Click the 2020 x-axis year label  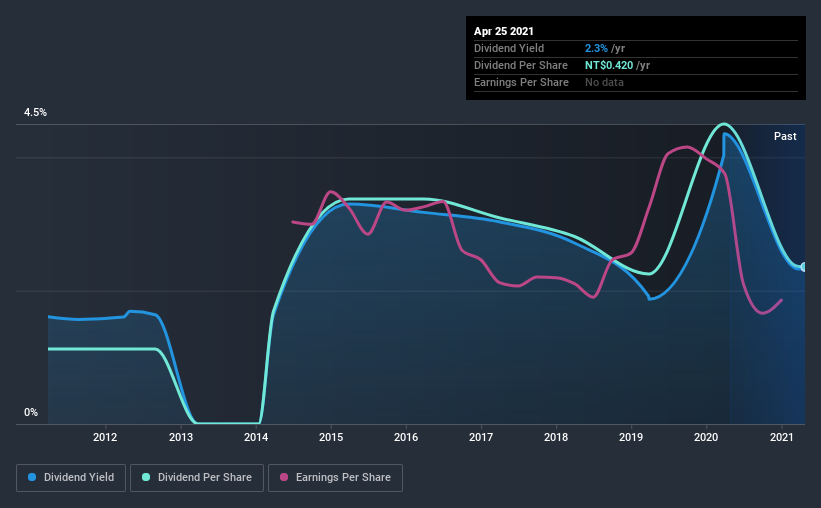(706, 437)
